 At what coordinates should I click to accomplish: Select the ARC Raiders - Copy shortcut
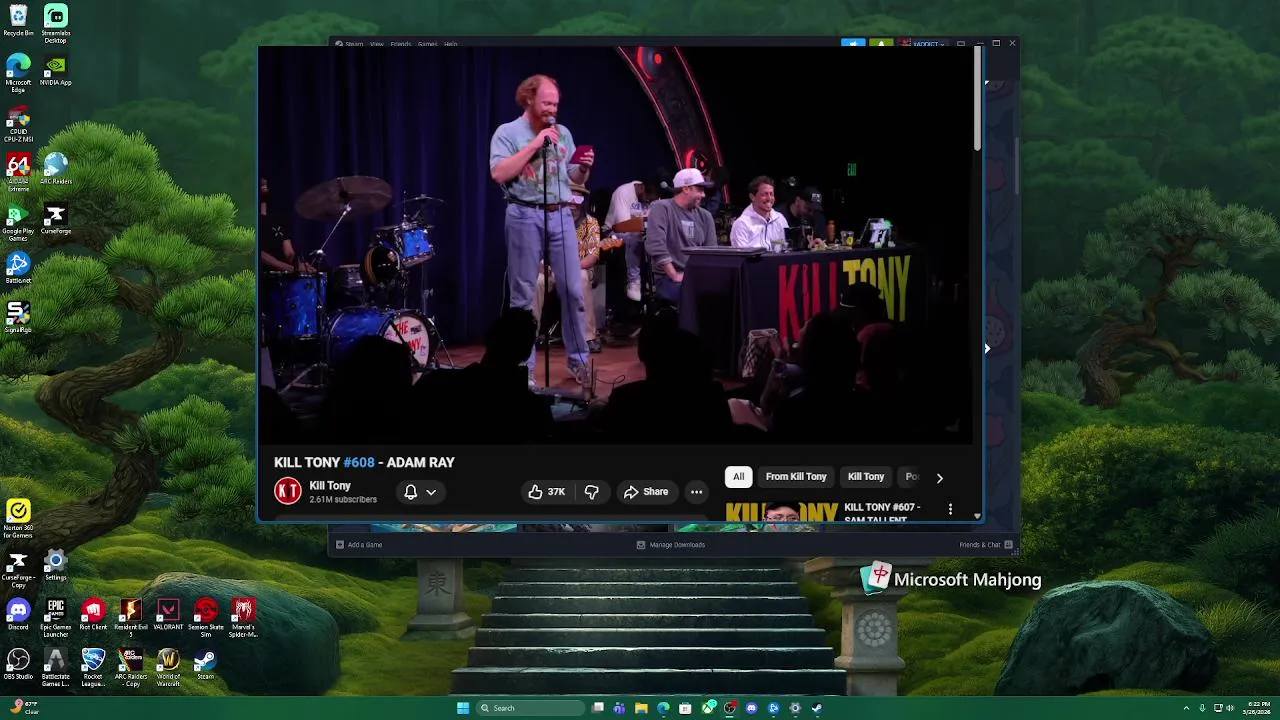click(x=131, y=667)
